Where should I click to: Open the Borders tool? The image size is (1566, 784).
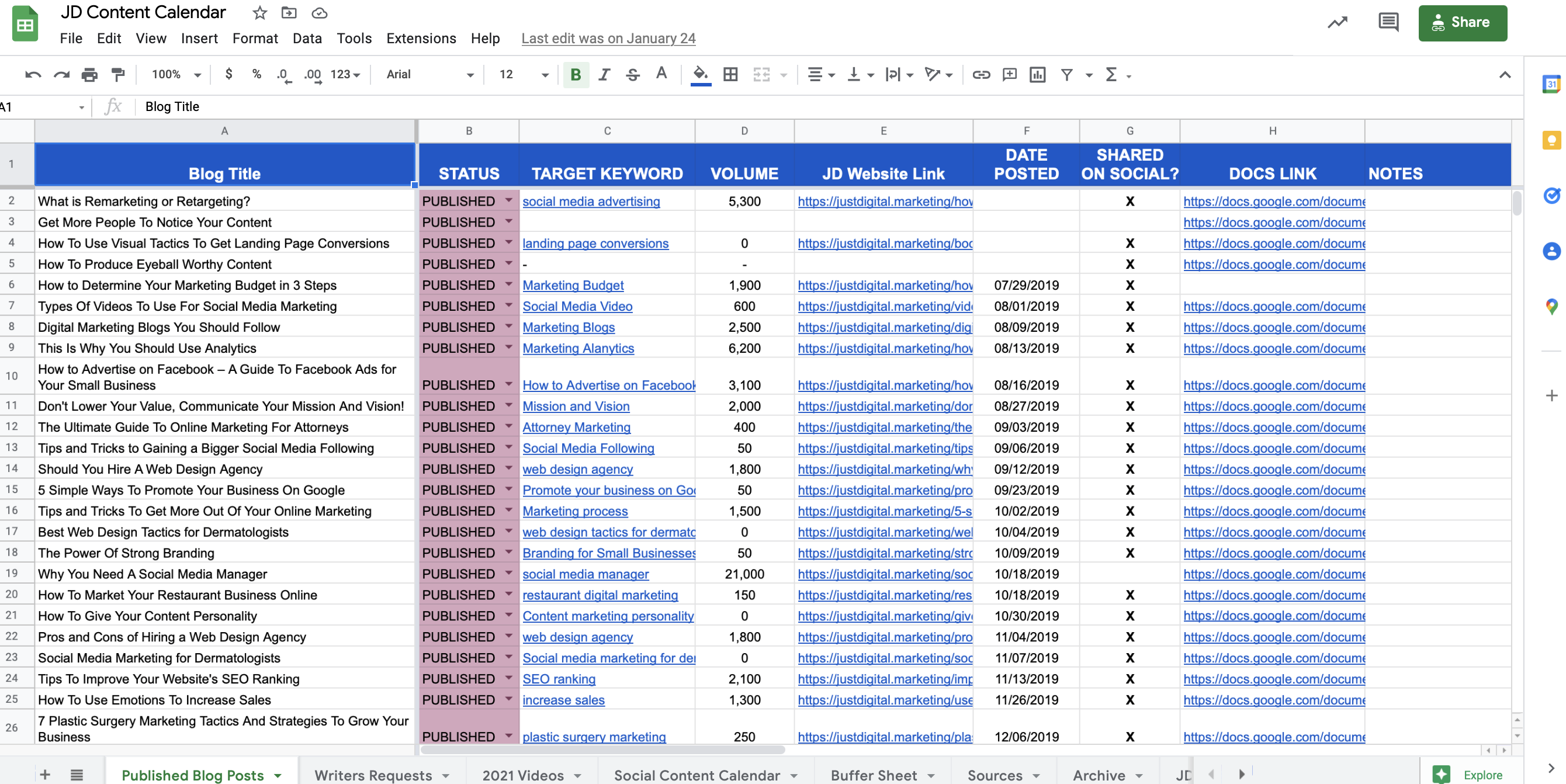[x=731, y=75]
